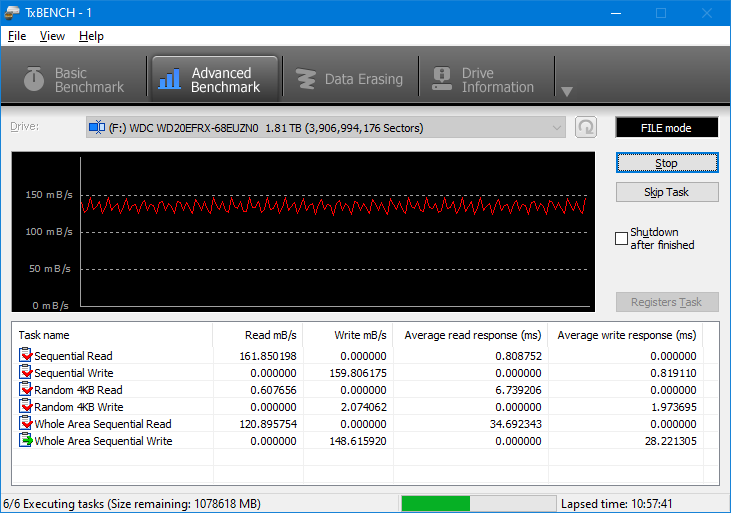
Task: Click the write response value 1.973695
Action: [x=674, y=407]
